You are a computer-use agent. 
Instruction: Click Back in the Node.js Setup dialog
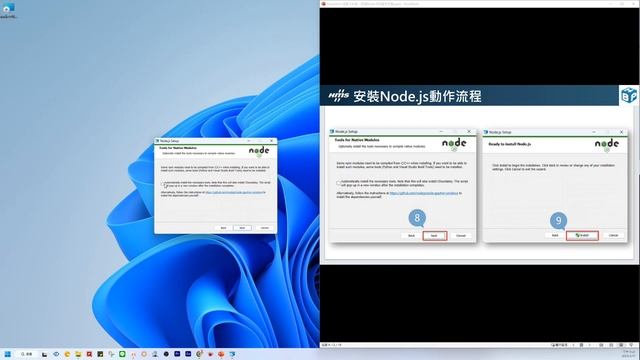(223, 228)
